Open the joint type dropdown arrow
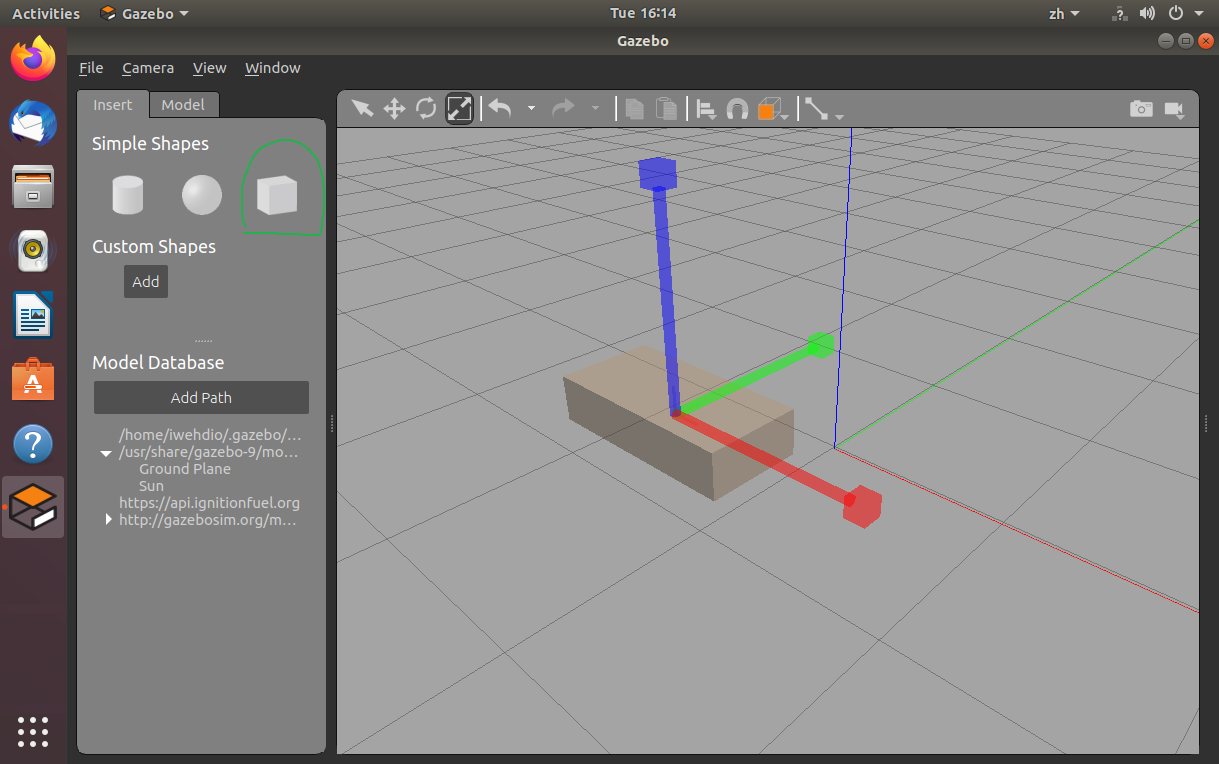This screenshot has width=1219, height=764. [839, 116]
